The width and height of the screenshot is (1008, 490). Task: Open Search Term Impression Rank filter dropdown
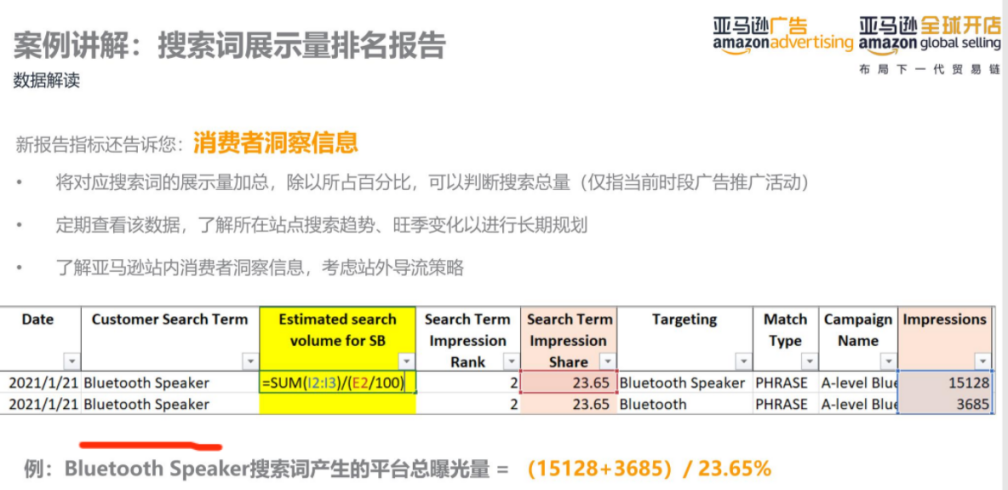[511, 361]
